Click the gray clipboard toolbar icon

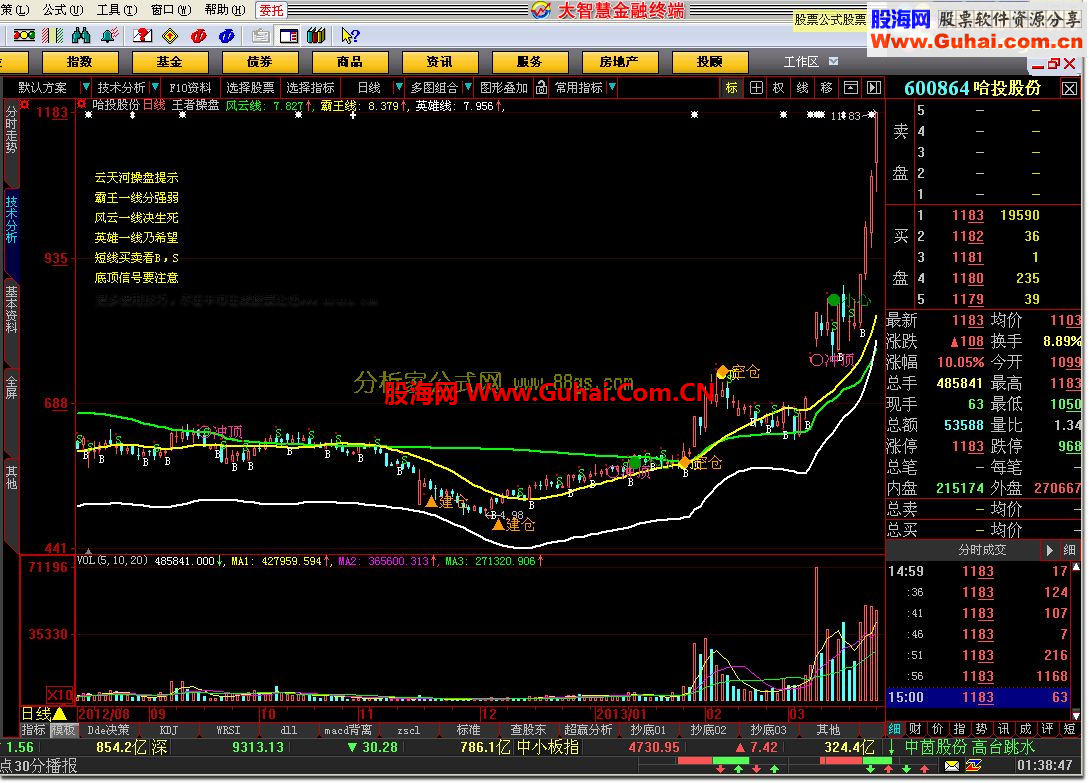260,35
